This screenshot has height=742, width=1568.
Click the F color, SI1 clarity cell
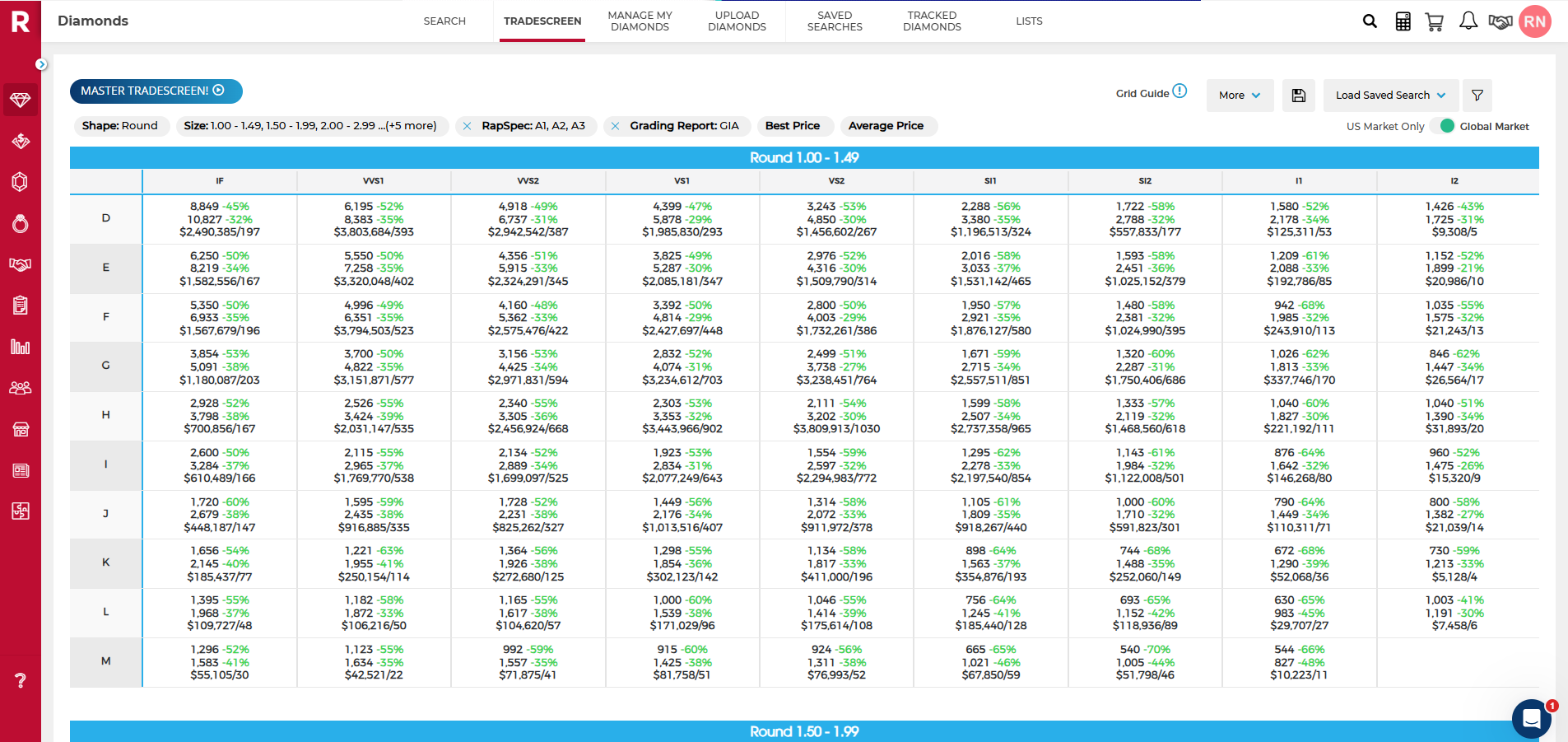click(x=991, y=318)
